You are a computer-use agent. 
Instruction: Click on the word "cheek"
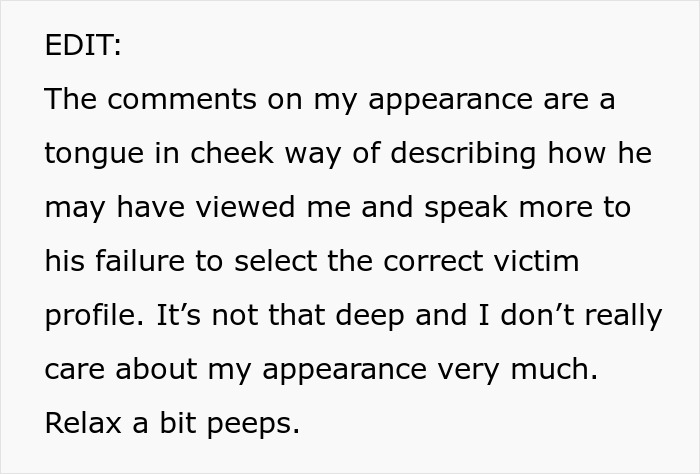point(232,153)
